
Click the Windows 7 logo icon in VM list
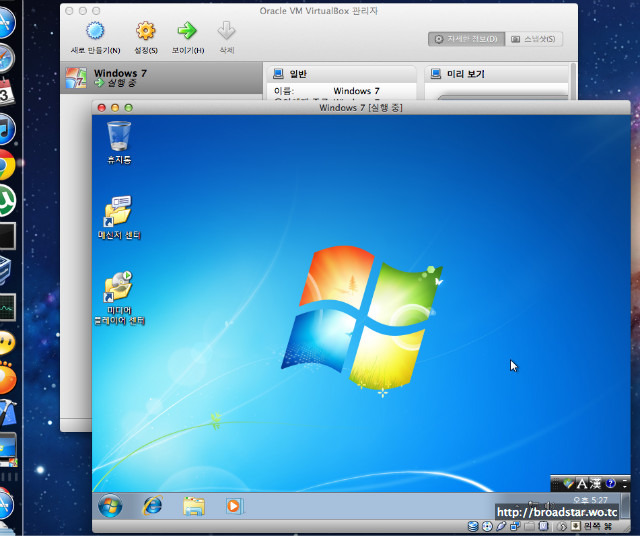76,78
